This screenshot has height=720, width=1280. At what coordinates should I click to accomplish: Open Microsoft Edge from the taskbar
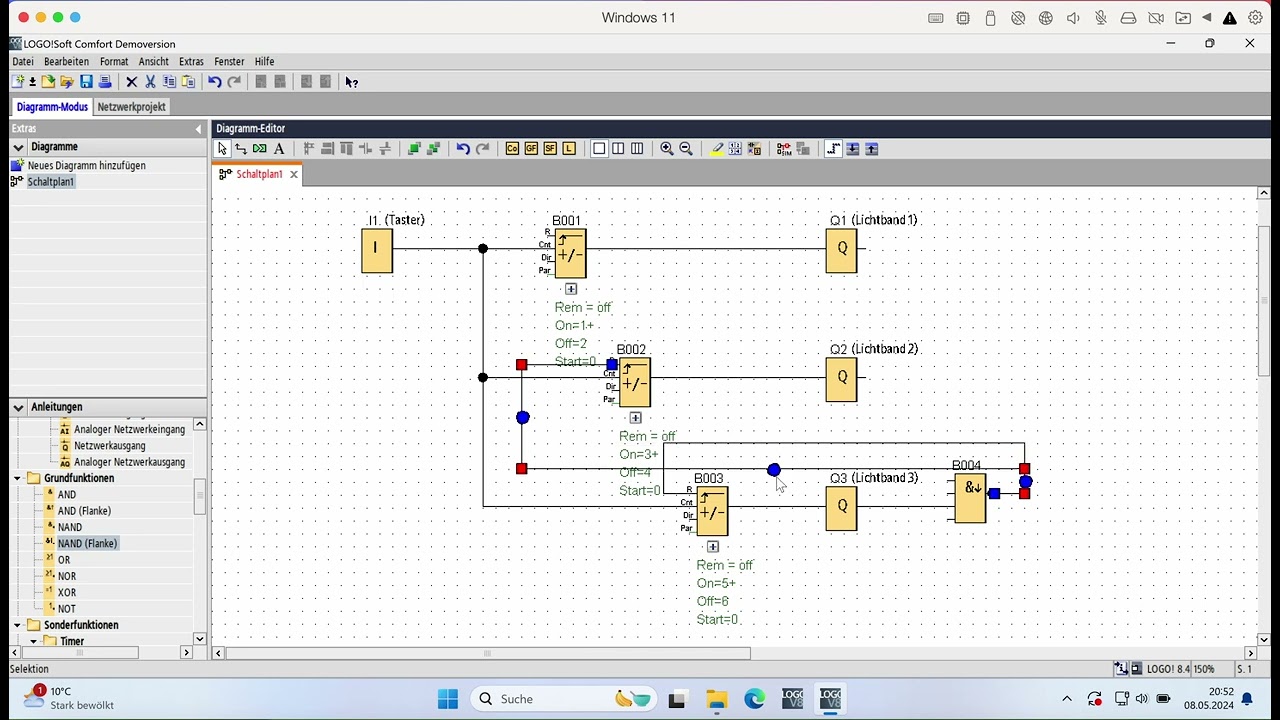coord(754,699)
